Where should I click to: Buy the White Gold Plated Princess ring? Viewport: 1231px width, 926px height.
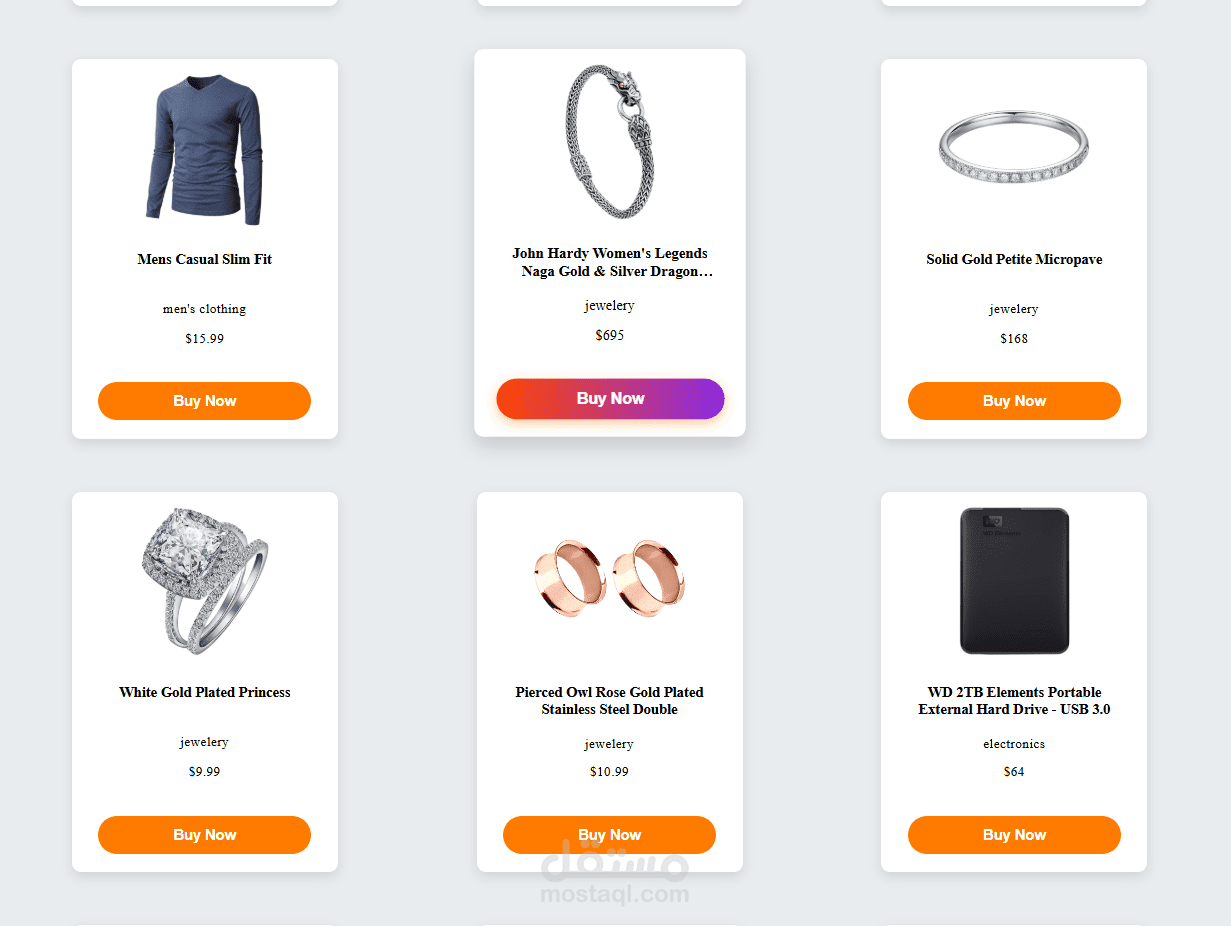tap(204, 835)
